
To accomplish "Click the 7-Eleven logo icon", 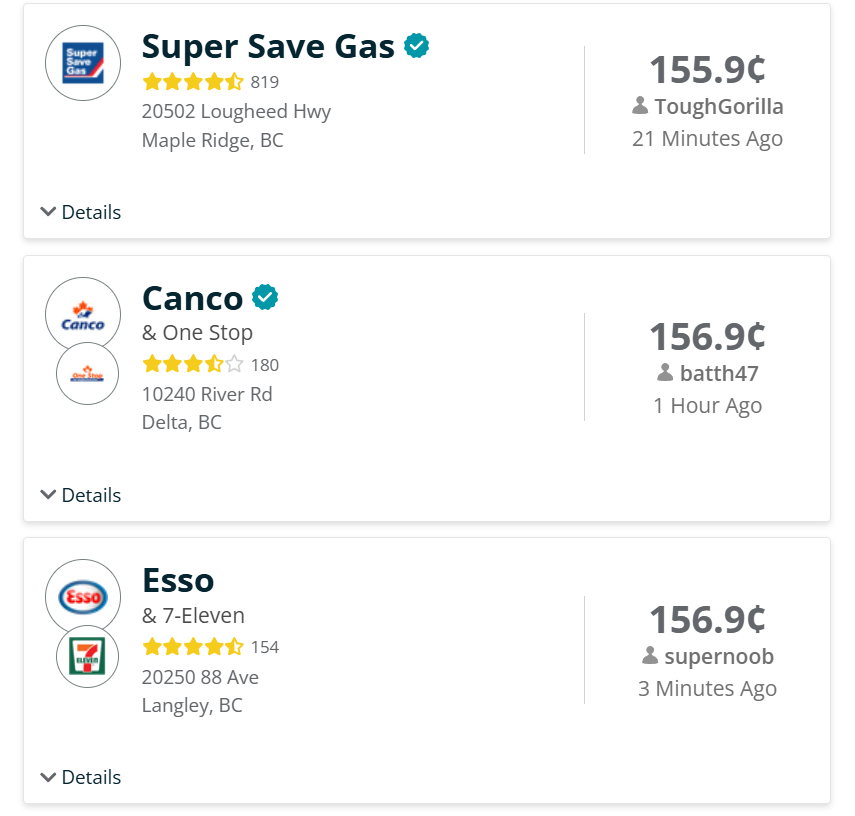I will pos(87,656).
